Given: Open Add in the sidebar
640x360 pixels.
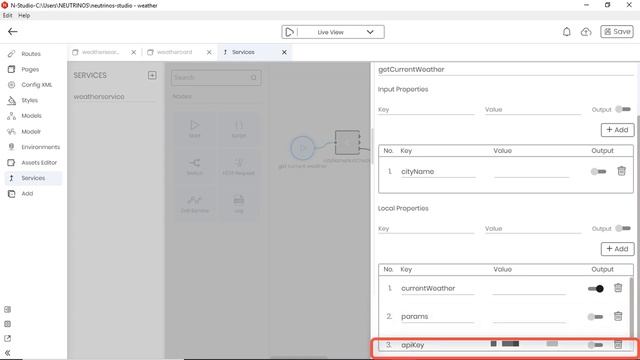Looking at the screenshot, I should (x=27, y=193).
